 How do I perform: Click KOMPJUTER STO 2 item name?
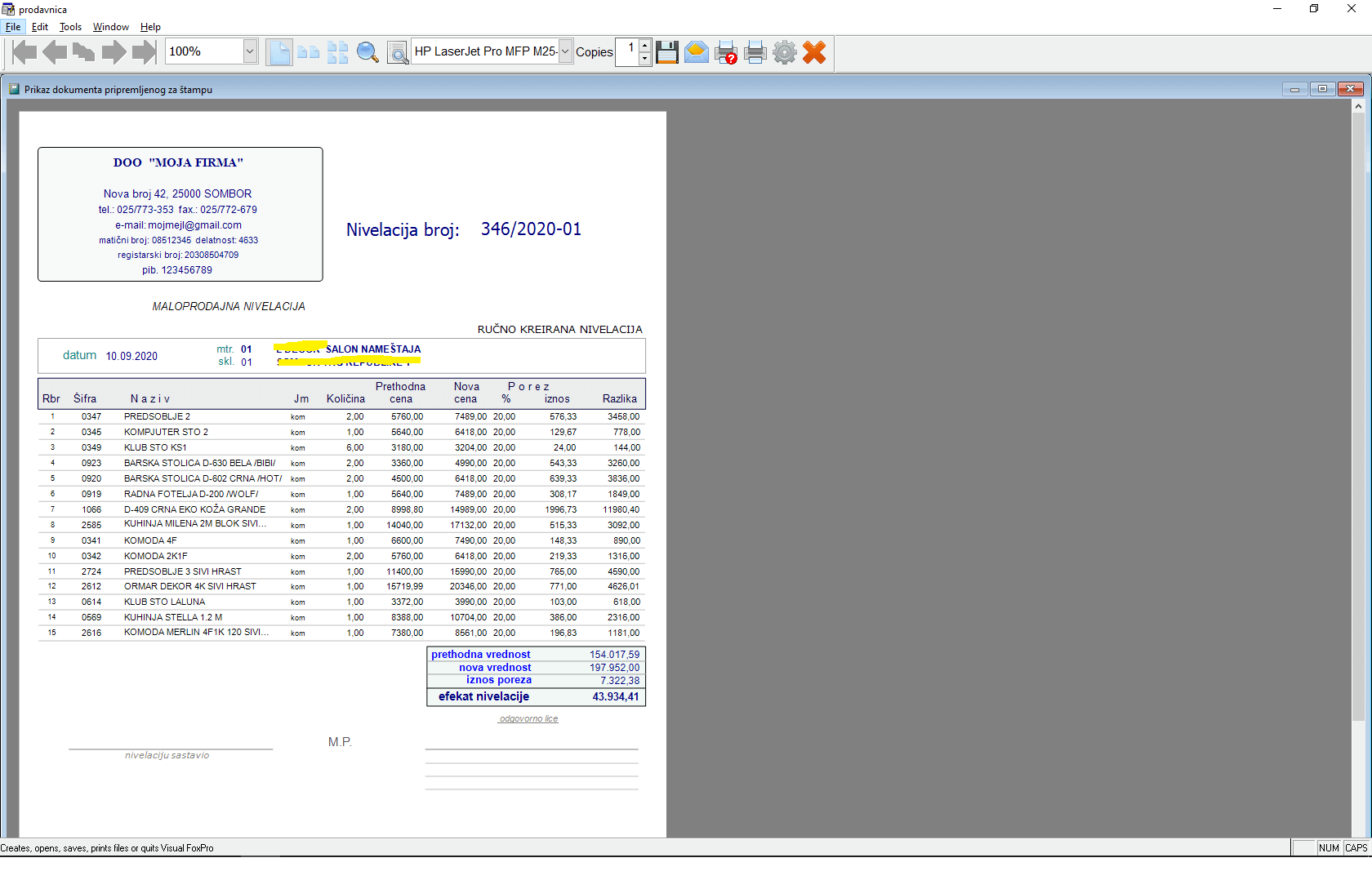166,432
